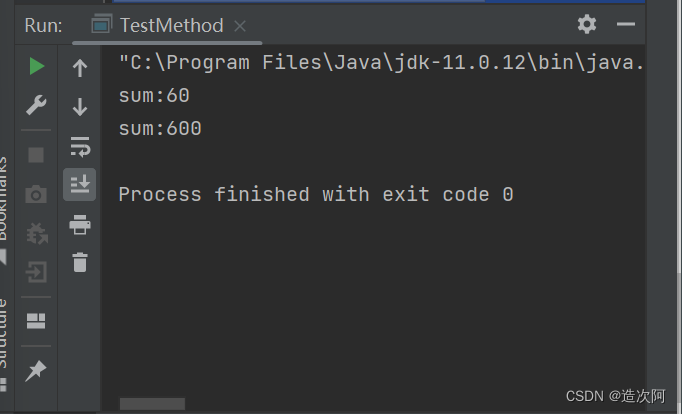Viewport: 682px width, 414px height.
Task: Clear all console output with trash icon
Action: click(80, 262)
